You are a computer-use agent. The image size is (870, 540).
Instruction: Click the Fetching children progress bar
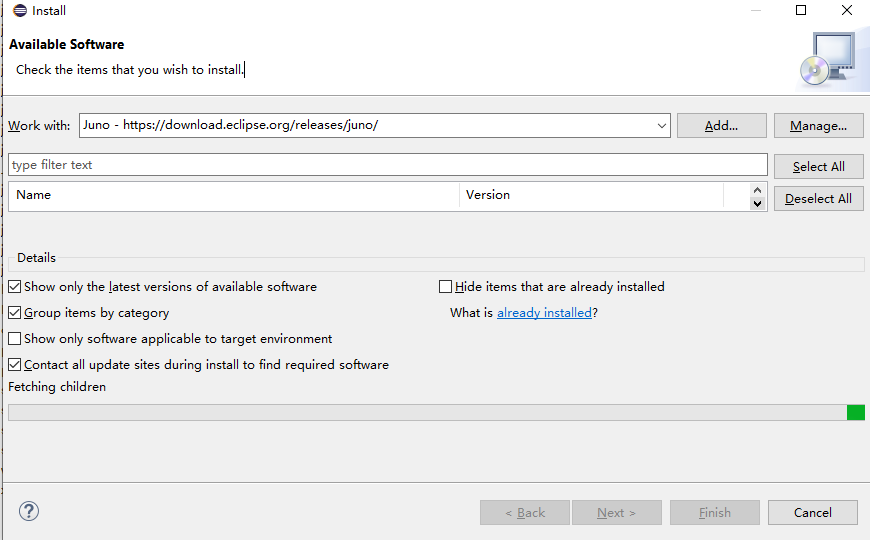click(x=436, y=412)
